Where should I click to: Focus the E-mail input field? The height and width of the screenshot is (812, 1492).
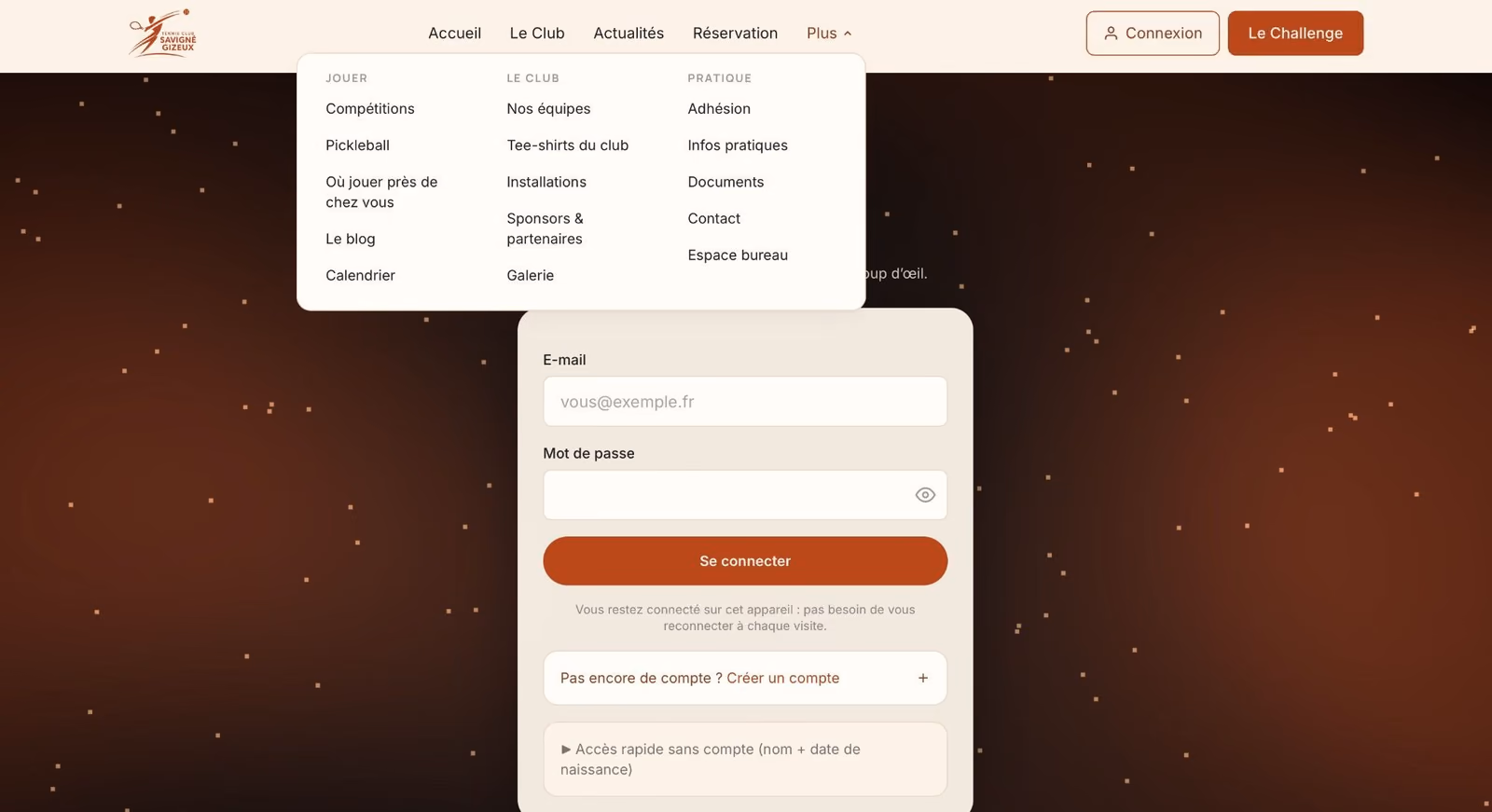[x=745, y=402]
